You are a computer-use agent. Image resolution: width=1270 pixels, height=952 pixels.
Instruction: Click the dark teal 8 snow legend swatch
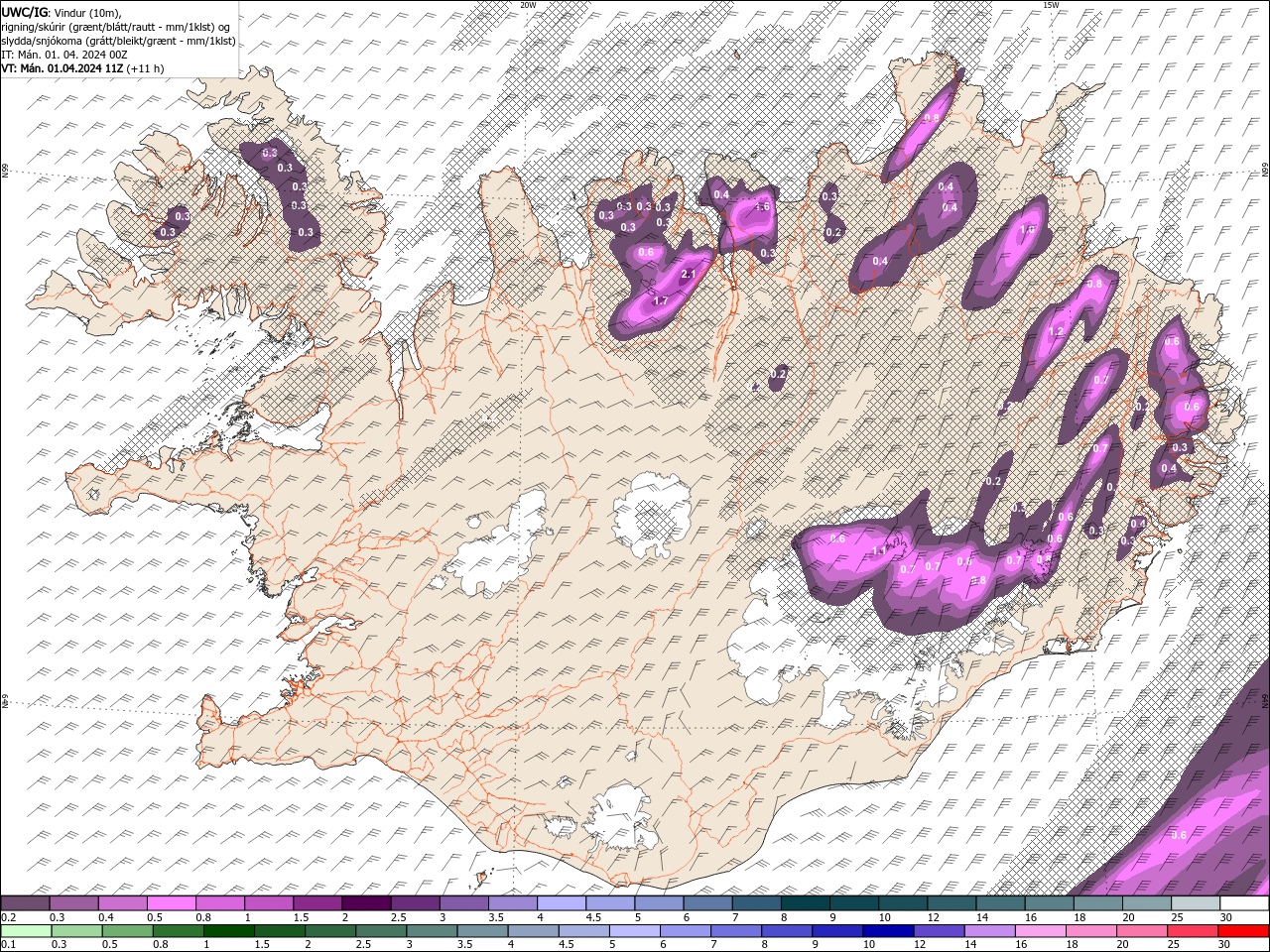pyautogui.click(x=804, y=903)
